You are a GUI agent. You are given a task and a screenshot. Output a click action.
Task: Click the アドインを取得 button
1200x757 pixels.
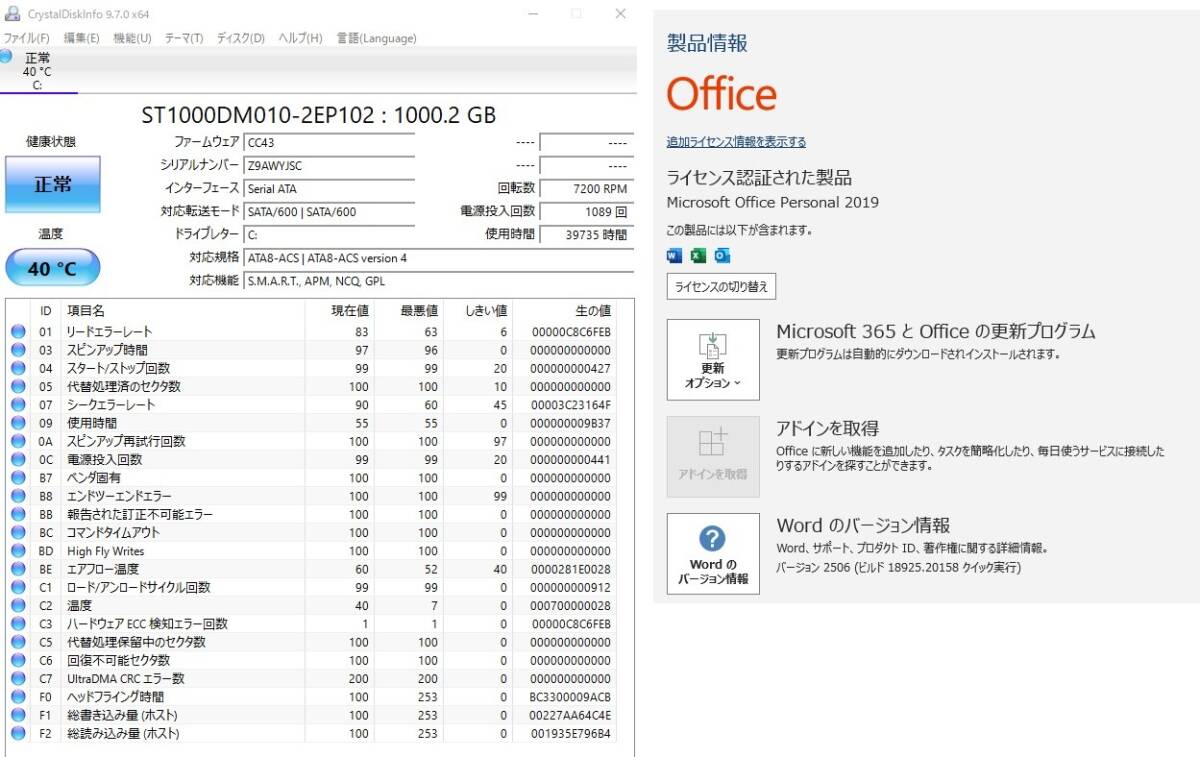(713, 457)
